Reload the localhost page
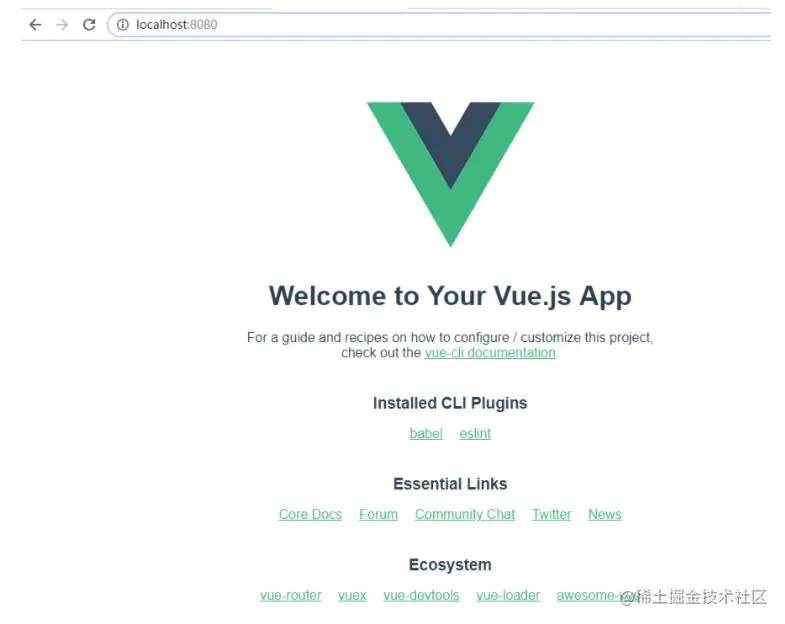 89,25
